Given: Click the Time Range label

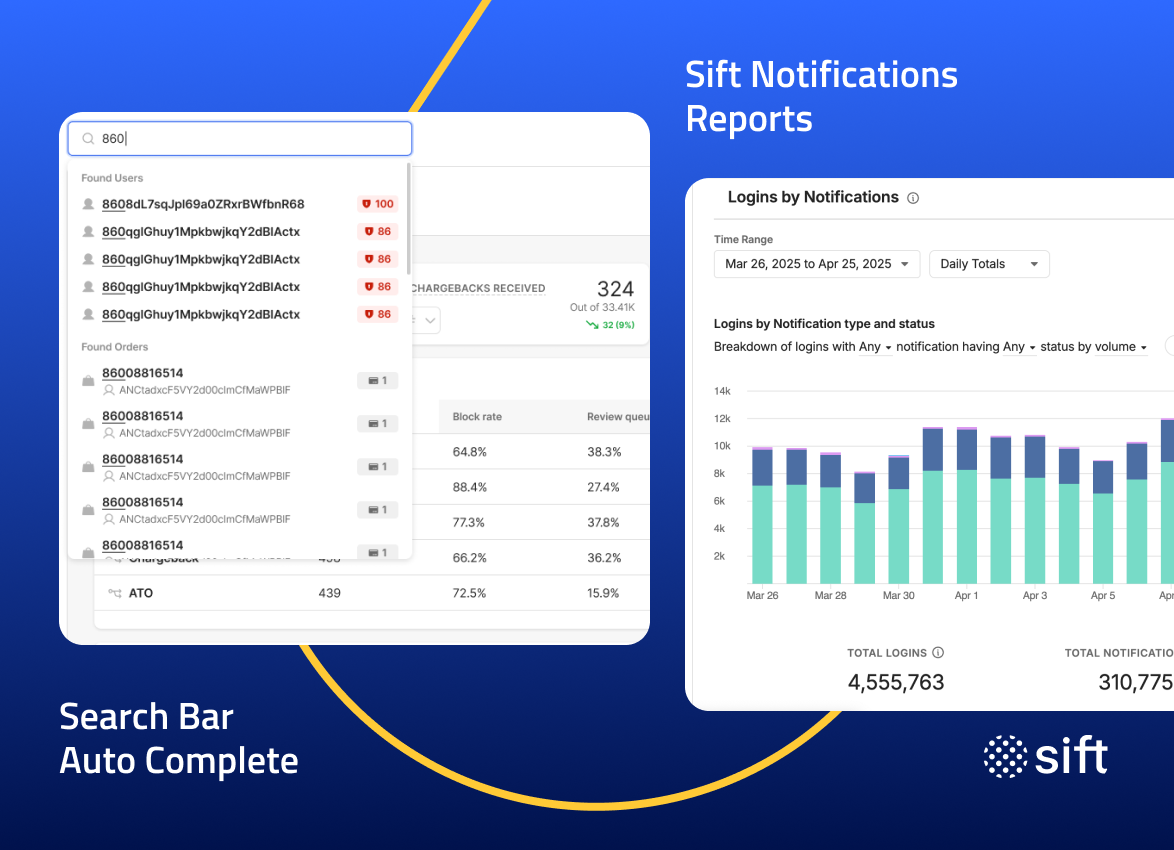Looking at the screenshot, I should pyautogui.click(x=743, y=240).
